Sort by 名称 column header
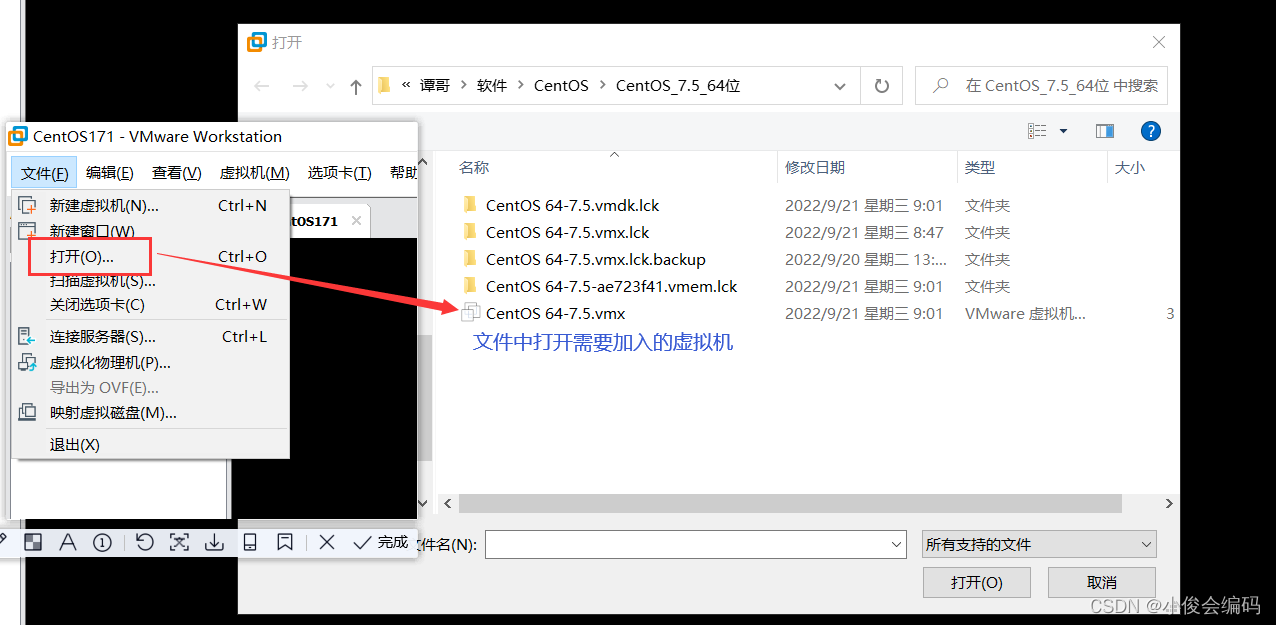Image resolution: width=1276 pixels, height=625 pixels. (474, 168)
